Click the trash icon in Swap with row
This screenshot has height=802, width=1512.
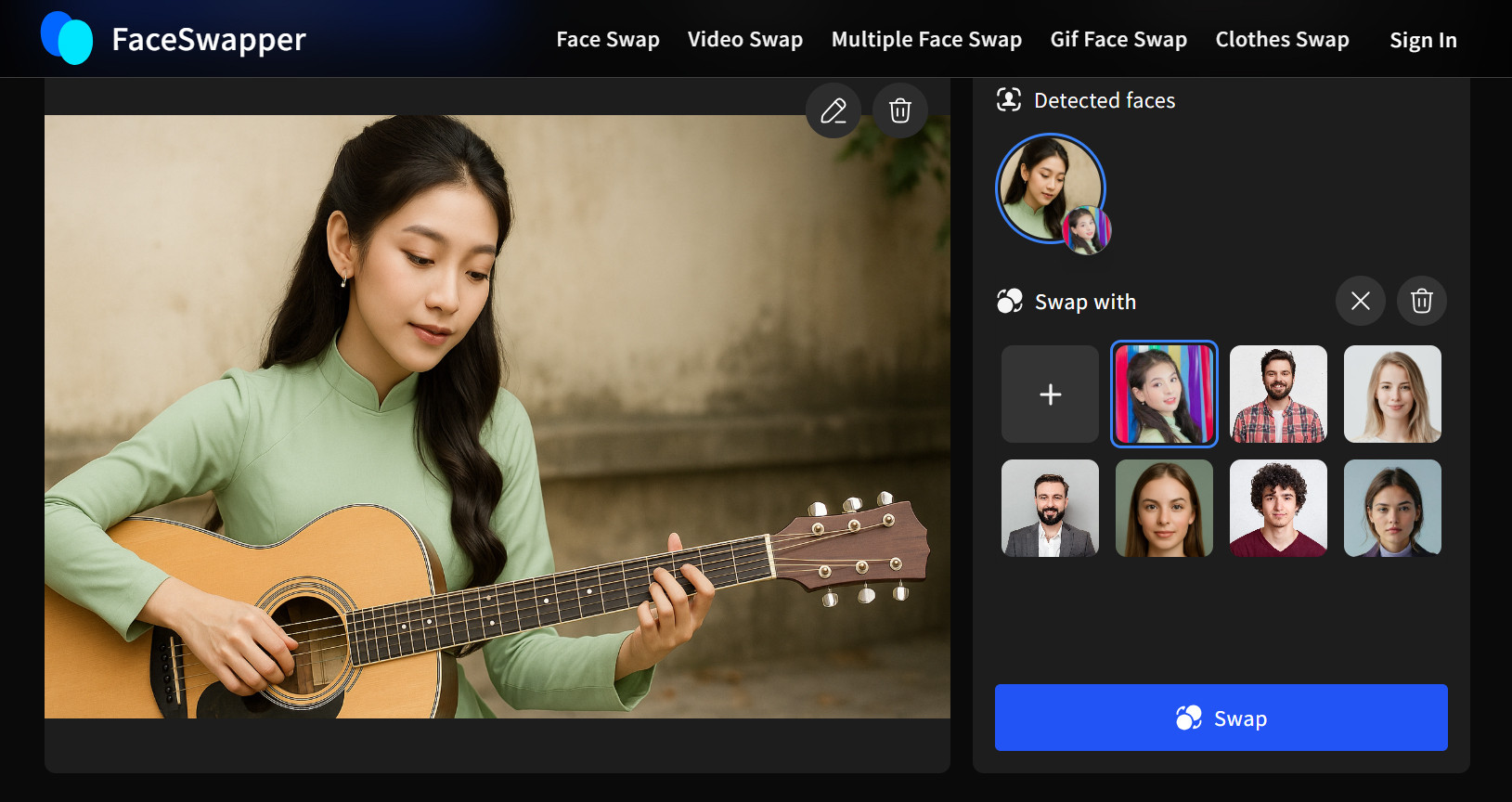tap(1421, 301)
